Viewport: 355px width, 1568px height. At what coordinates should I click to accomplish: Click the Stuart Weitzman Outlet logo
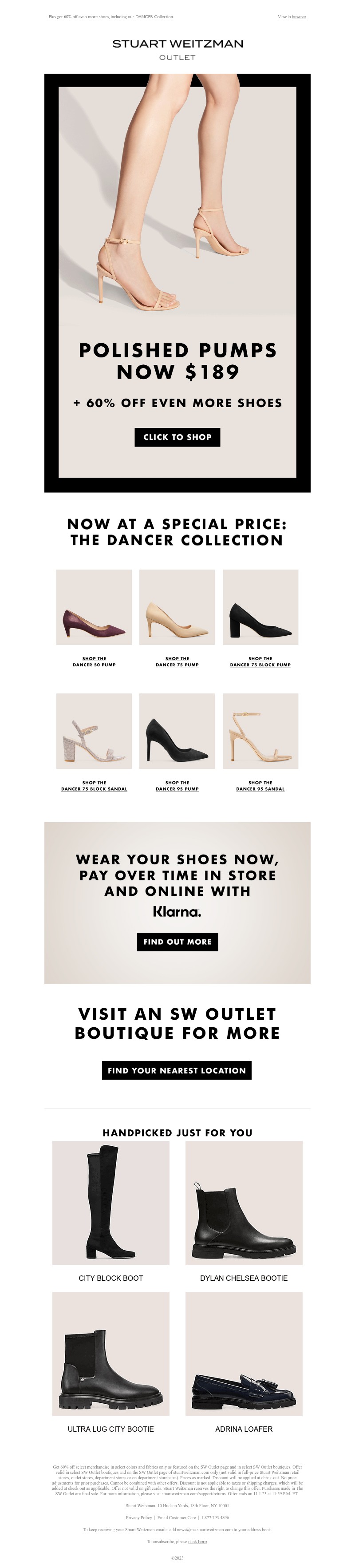pyautogui.click(x=177, y=49)
